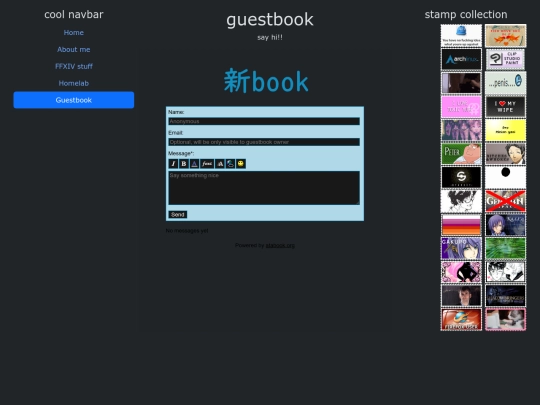Image resolution: width=540 pixels, height=405 pixels.
Task: Click the goldfish stamp
Action: [x=505, y=35]
